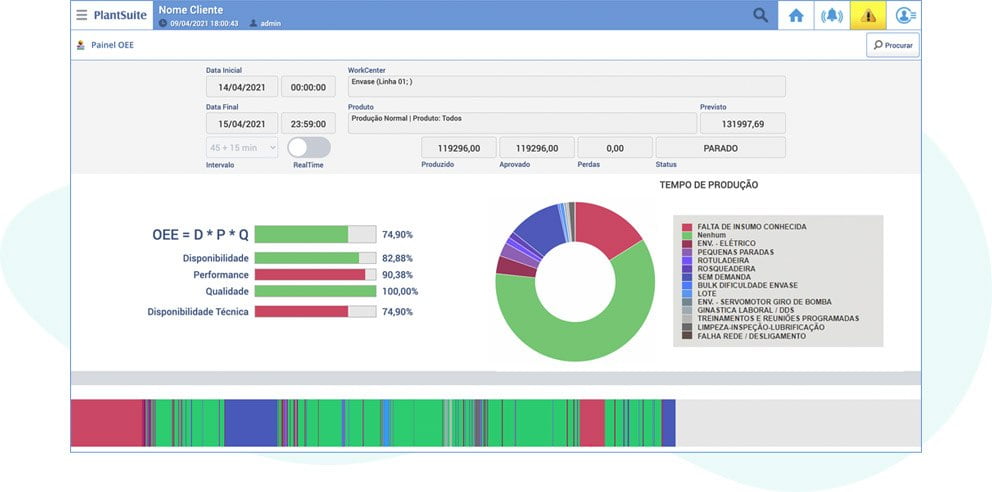The width and height of the screenshot is (992, 492).
Task: Click the clock icon beside header date
Action: pyautogui.click(x=163, y=23)
